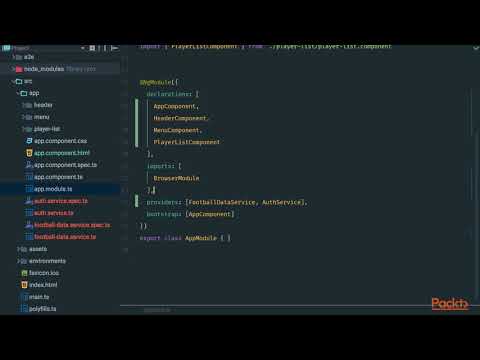480x360 pixels.
Task: Click the TypeScript icon of app.module.ts
Action: point(29,189)
